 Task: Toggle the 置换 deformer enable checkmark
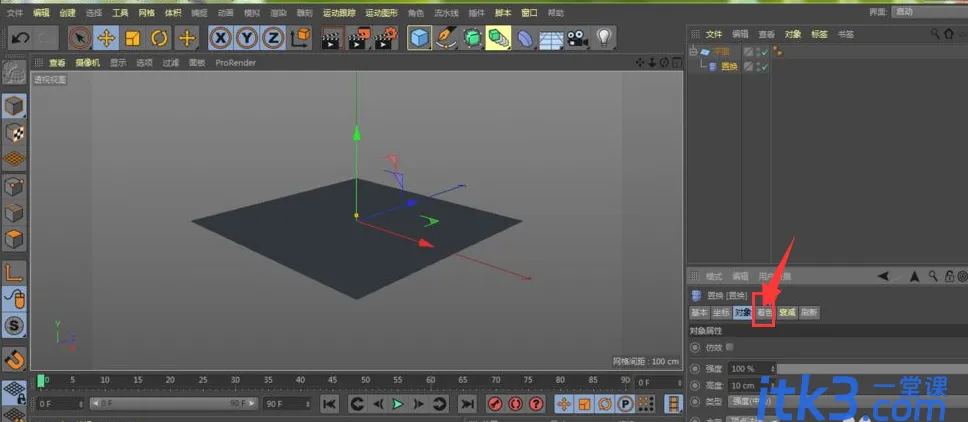coord(766,67)
